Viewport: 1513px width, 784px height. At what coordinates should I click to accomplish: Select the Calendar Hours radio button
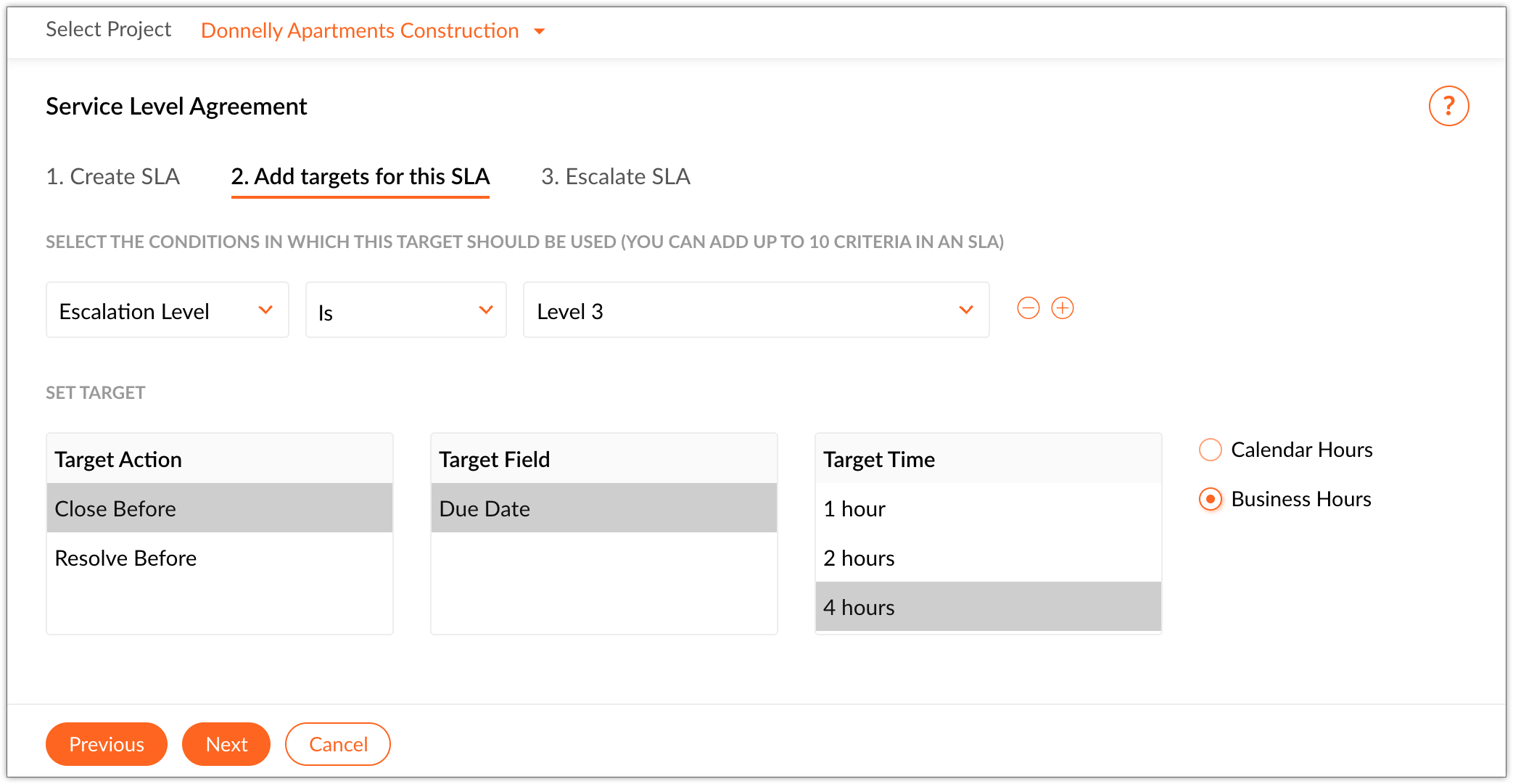point(1211,450)
